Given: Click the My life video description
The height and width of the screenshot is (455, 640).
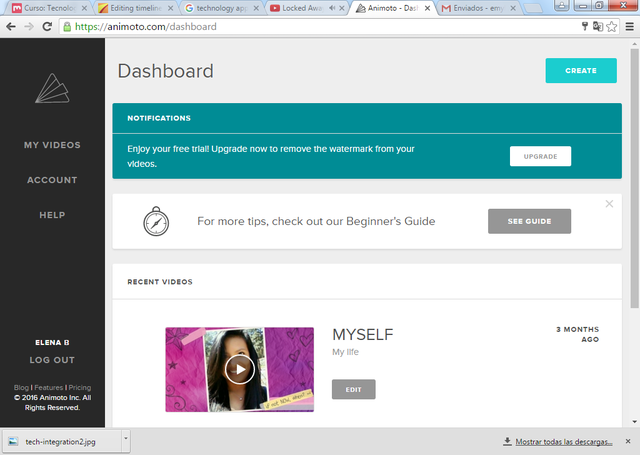Looking at the screenshot, I should pyautogui.click(x=345, y=352).
